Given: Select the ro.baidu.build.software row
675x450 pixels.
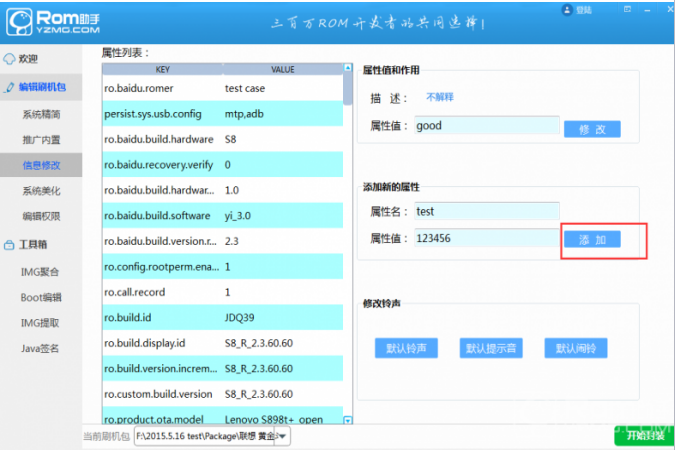Looking at the screenshot, I should 223,215.
